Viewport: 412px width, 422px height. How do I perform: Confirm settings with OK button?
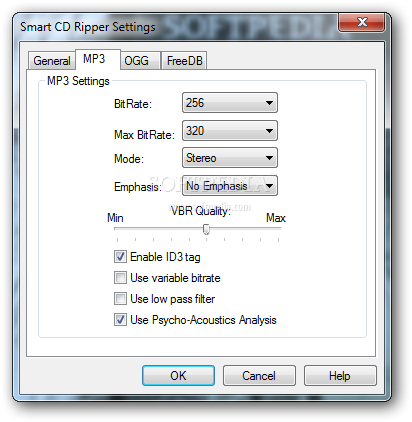pyautogui.click(x=178, y=376)
